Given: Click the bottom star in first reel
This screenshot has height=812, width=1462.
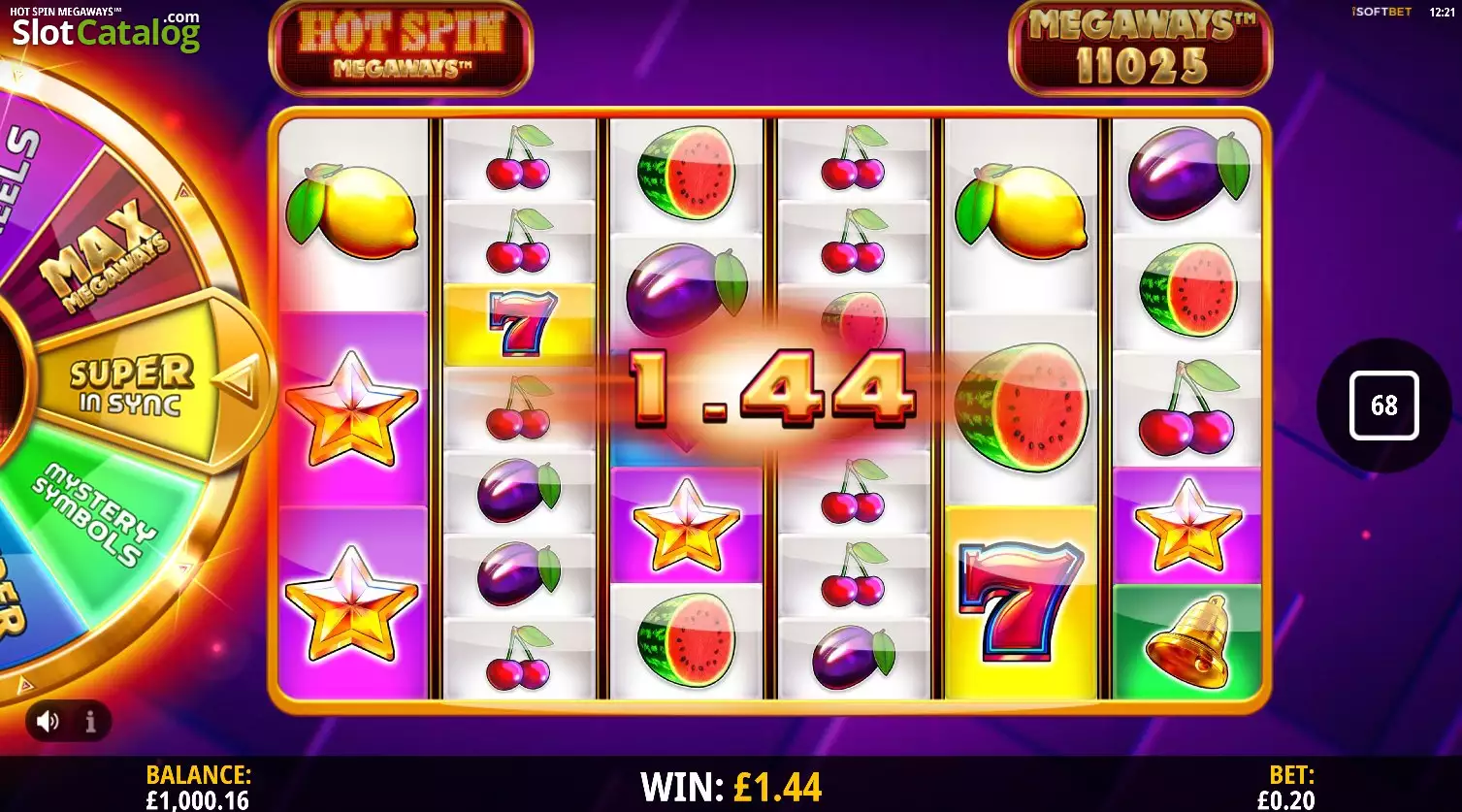Looking at the screenshot, I should pyautogui.click(x=351, y=602).
